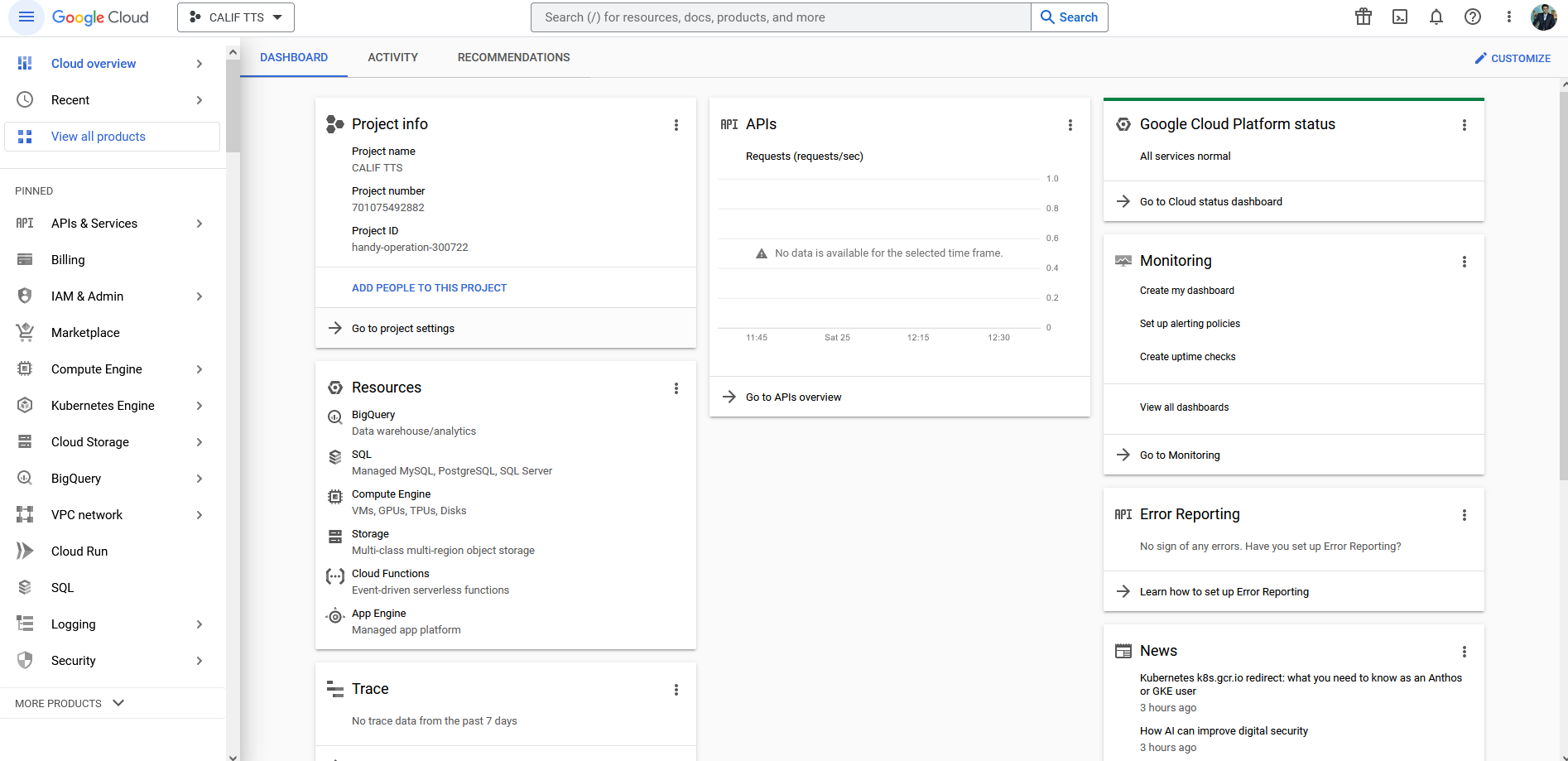The image size is (1568, 761).
Task: Click the Billing sidebar icon
Action: point(25,260)
